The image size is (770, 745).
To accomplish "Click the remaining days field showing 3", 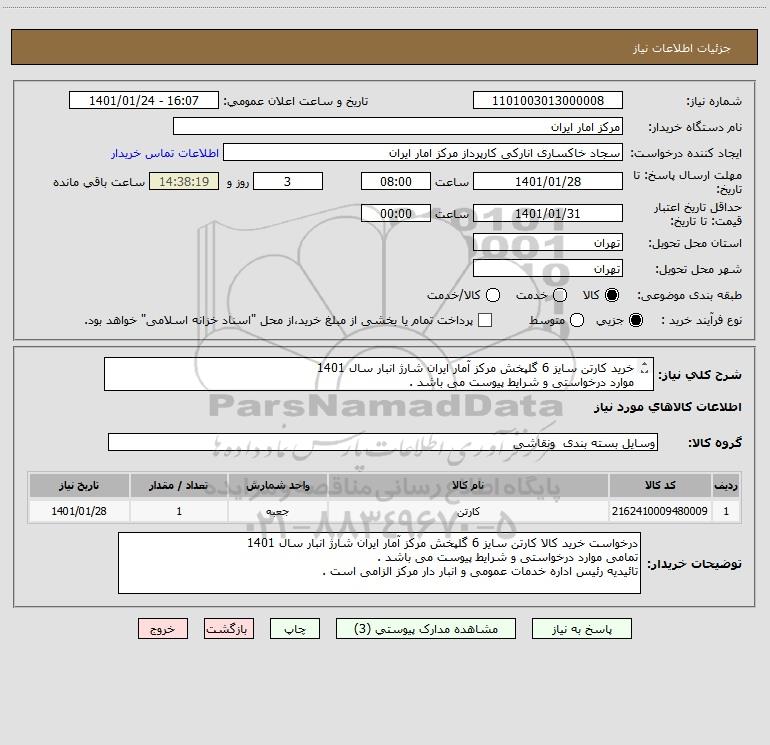I will coord(288,181).
